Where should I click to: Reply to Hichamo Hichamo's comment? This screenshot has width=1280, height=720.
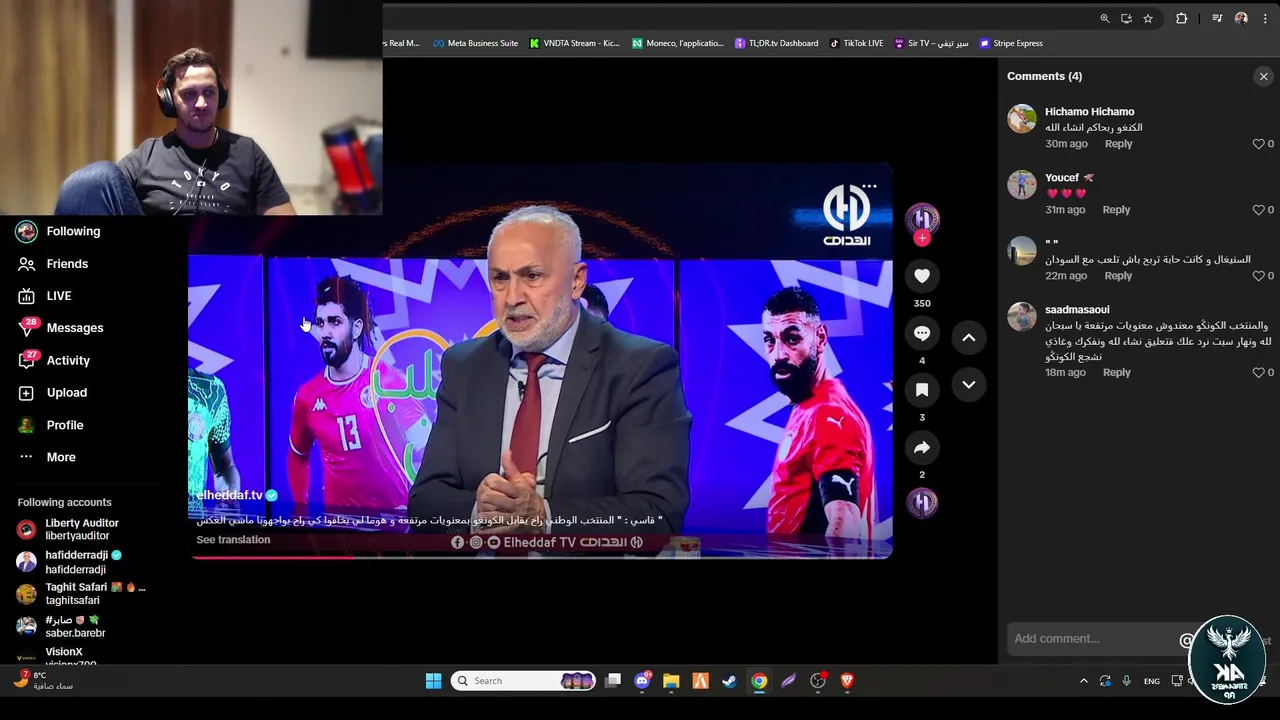pos(1118,144)
